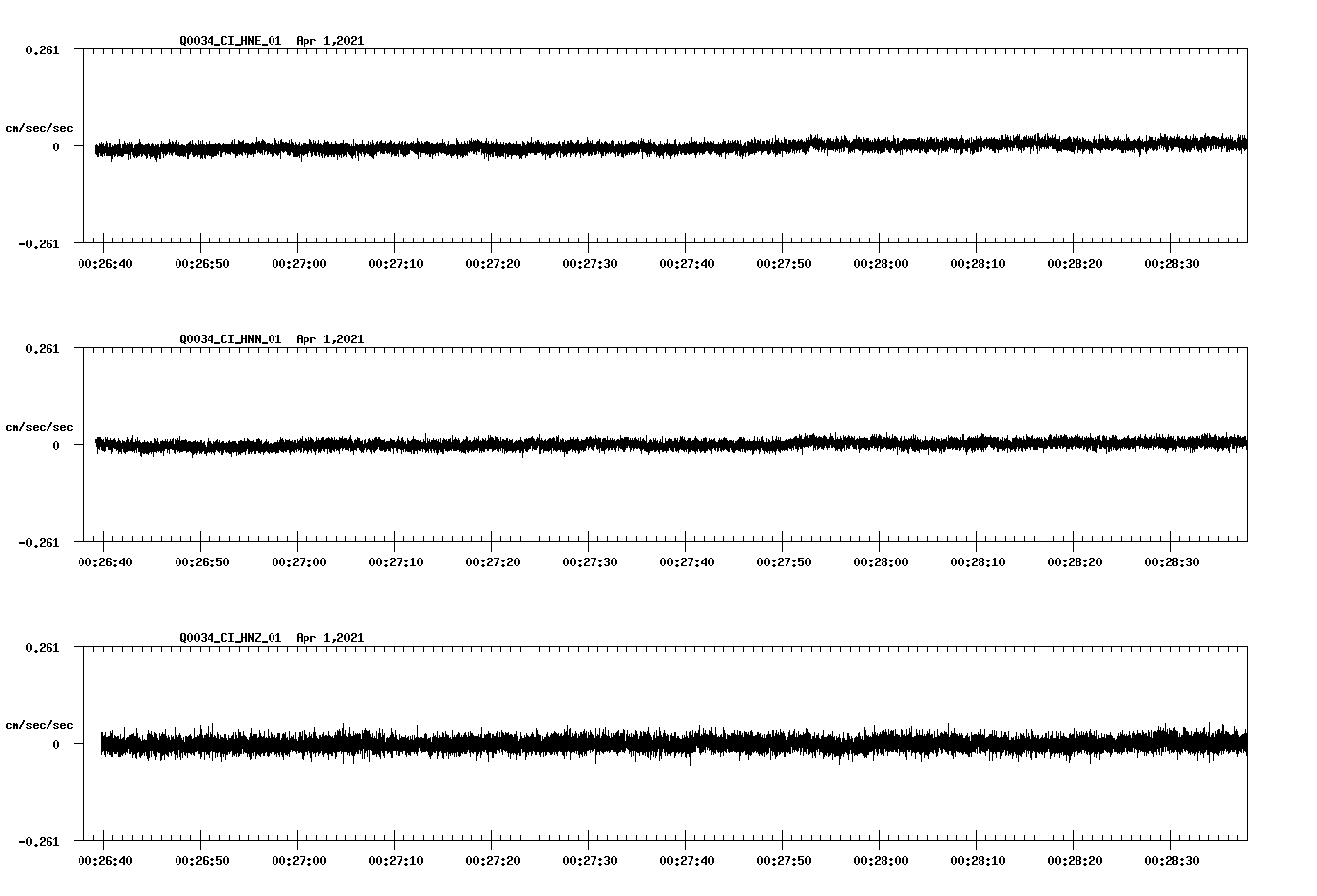The height and width of the screenshot is (896, 1317).
Task: Click the Apr 1,2021 date label on top plot
Action: (331, 41)
